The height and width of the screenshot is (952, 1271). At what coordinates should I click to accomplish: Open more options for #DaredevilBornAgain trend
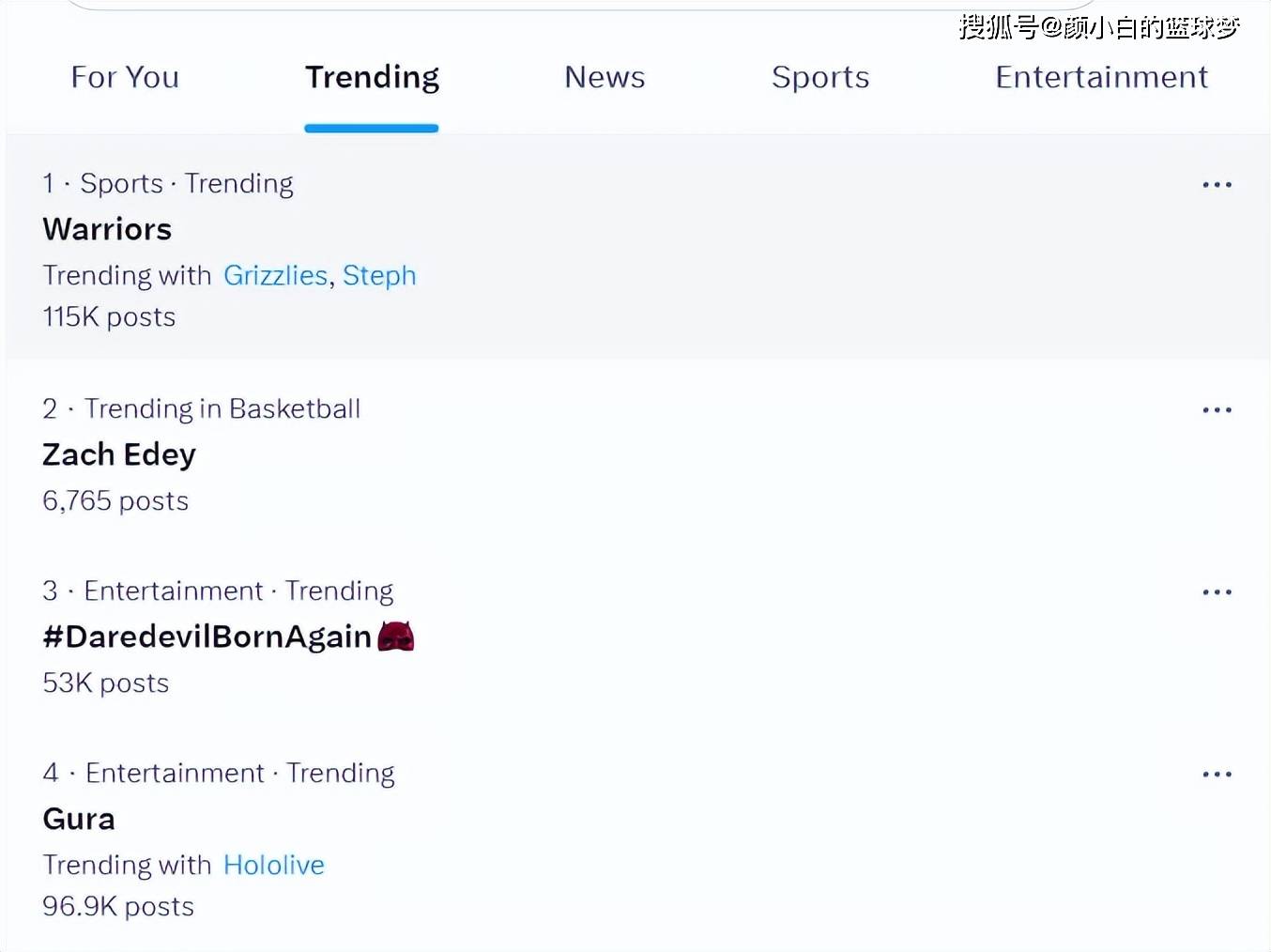coord(1217,592)
